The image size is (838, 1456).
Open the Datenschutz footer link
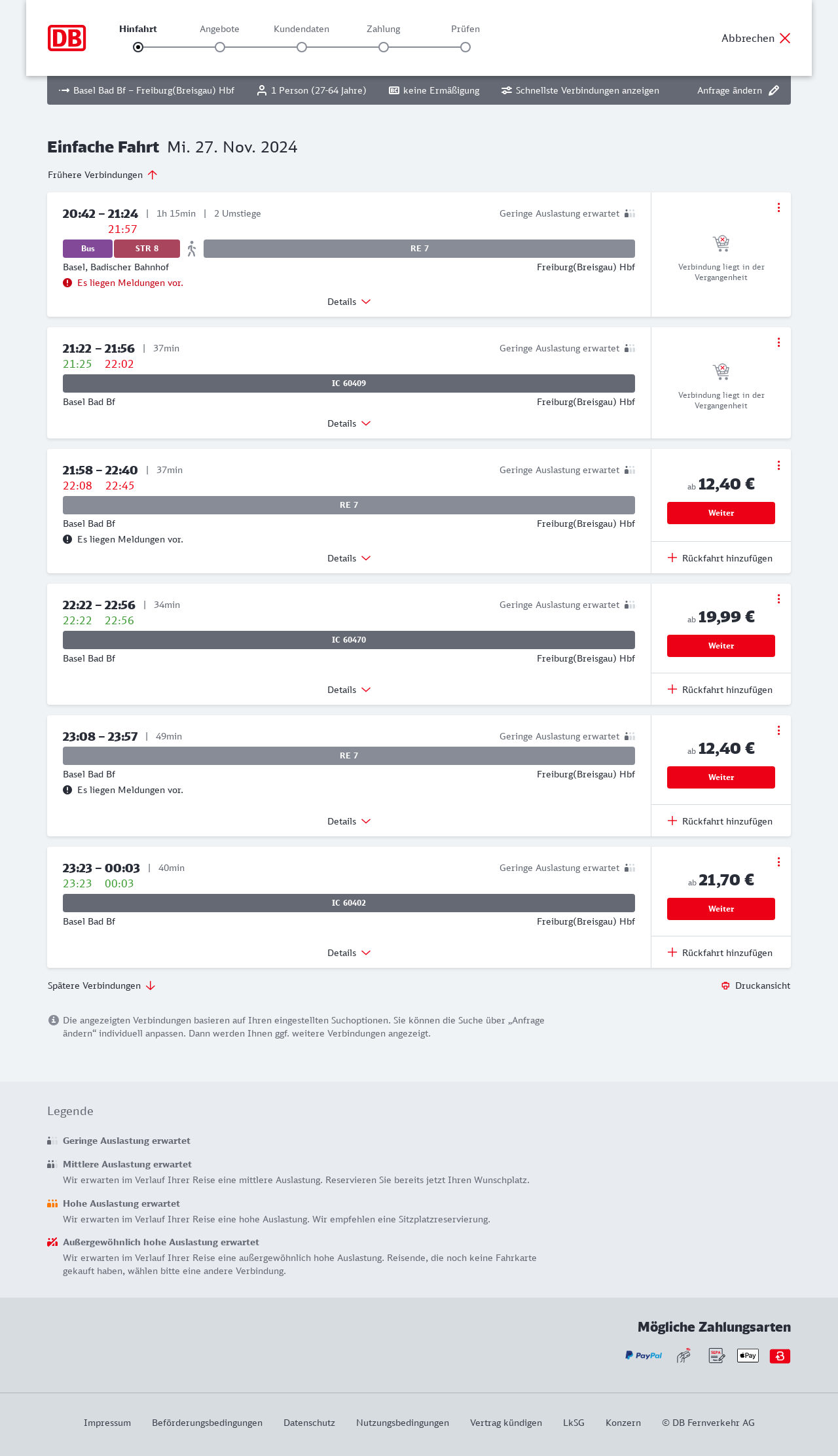click(x=309, y=1423)
